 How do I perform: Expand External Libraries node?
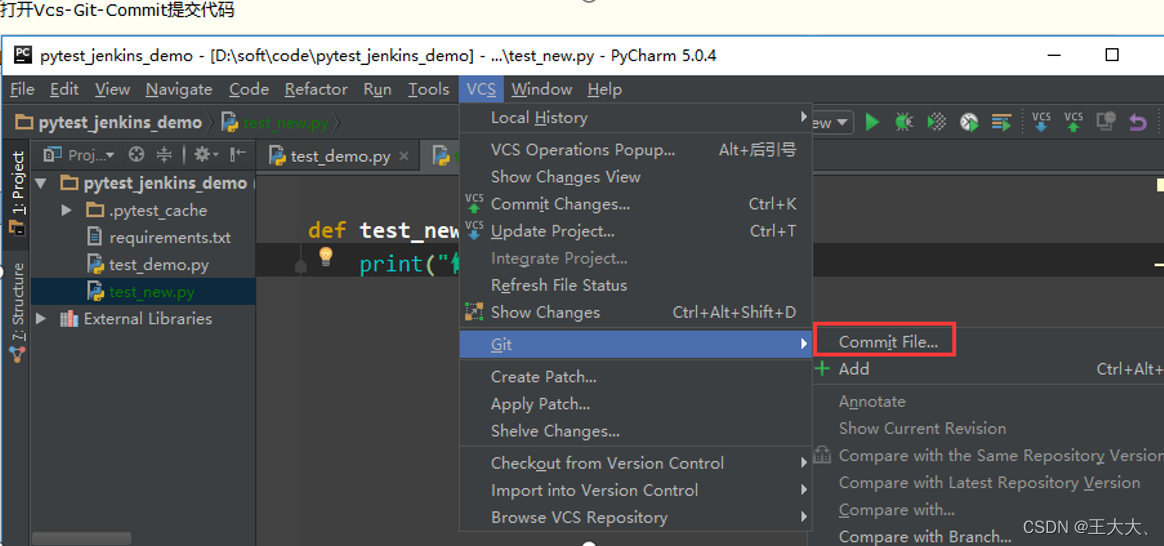(40, 319)
